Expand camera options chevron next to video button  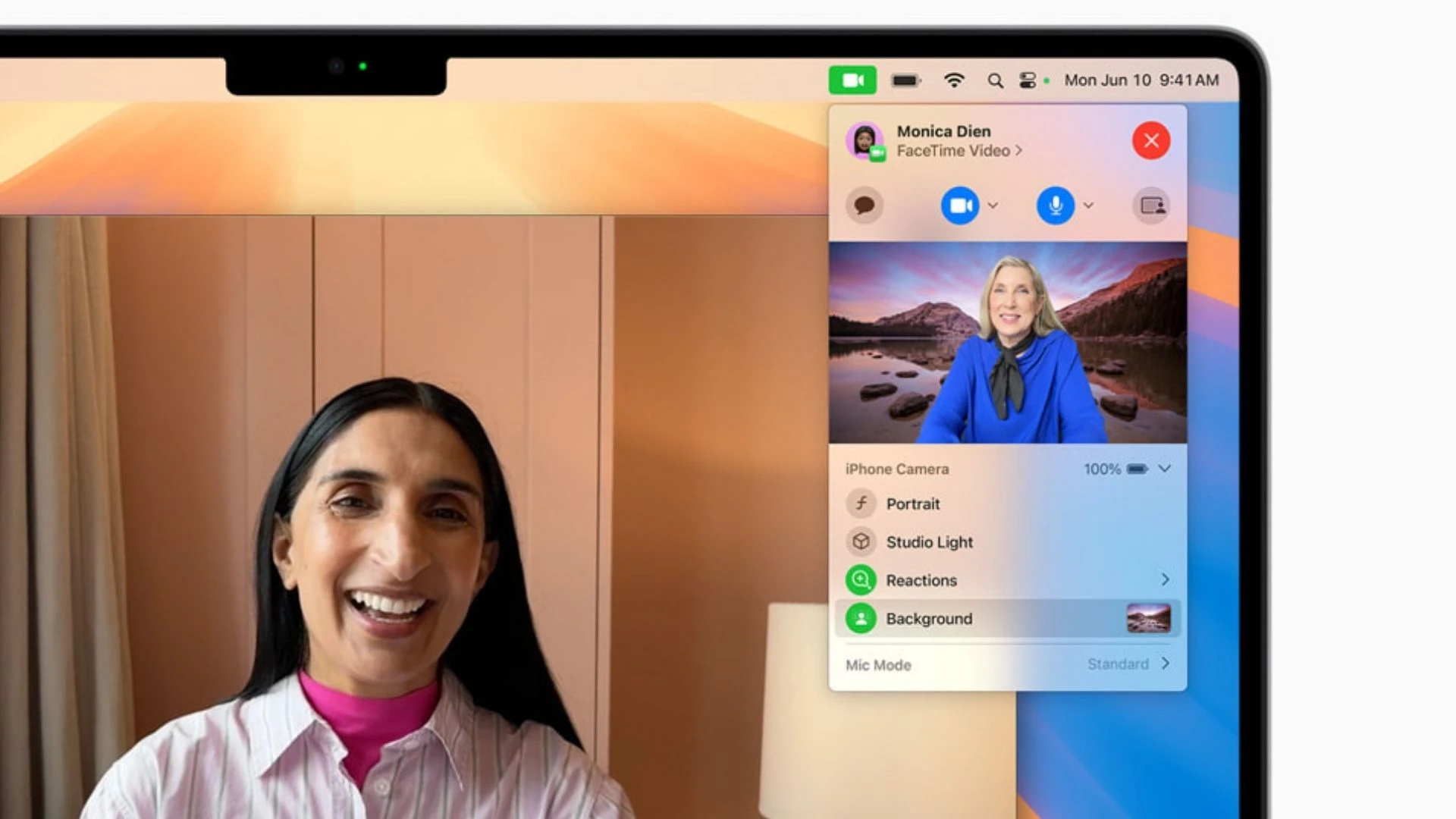coord(993,206)
